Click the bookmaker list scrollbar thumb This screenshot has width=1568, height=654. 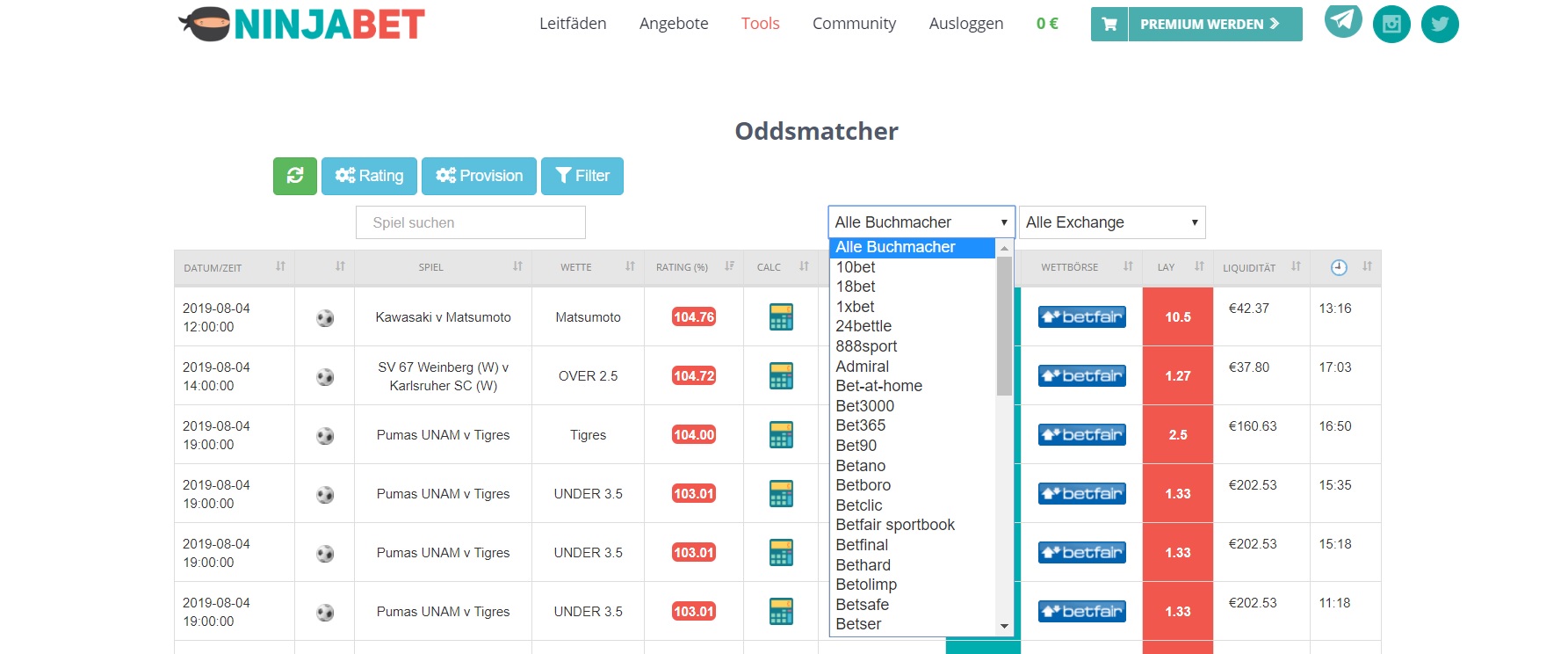pyautogui.click(x=1004, y=326)
